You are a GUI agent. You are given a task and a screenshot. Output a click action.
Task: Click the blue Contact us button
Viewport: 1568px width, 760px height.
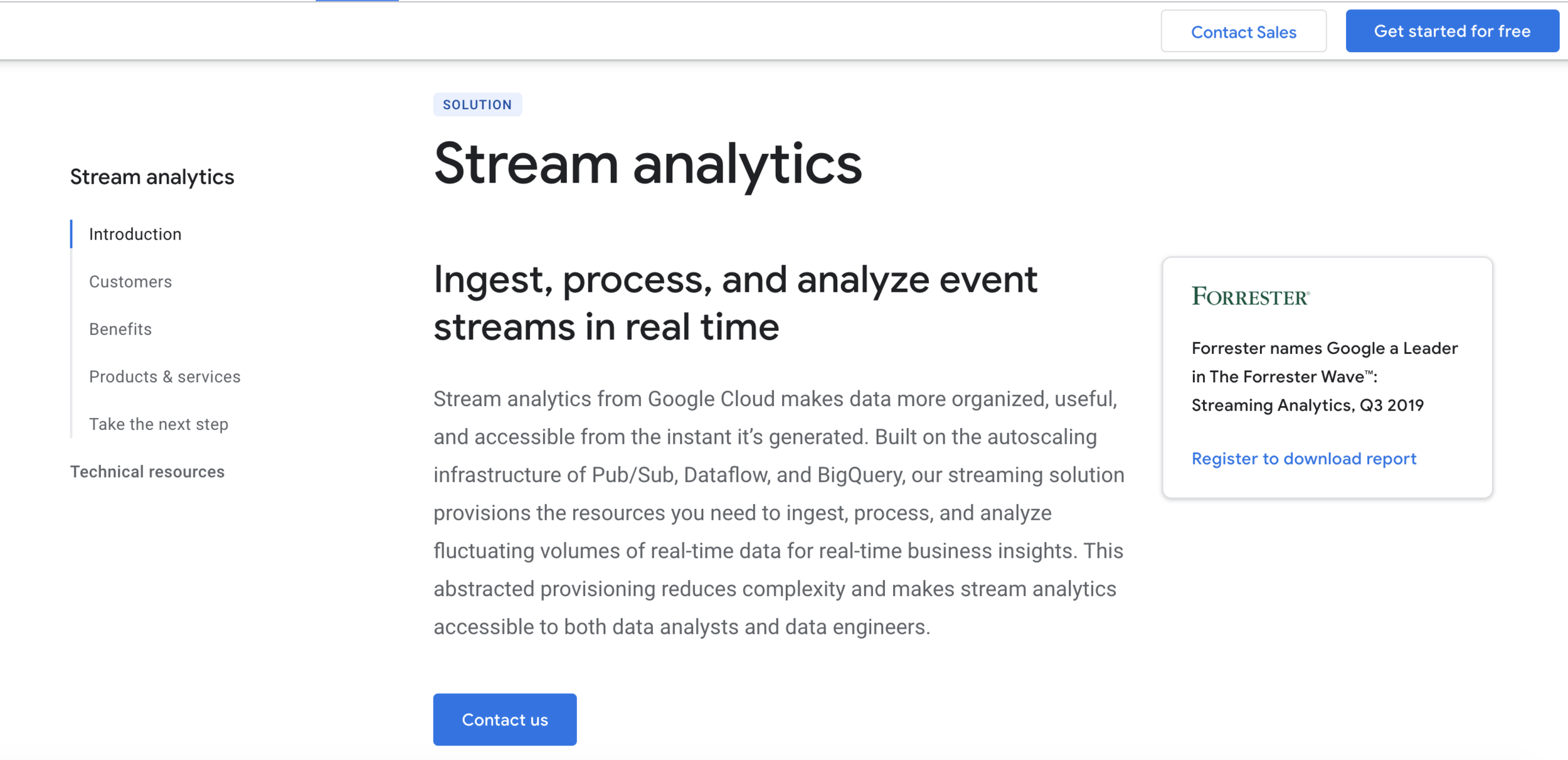505,719
